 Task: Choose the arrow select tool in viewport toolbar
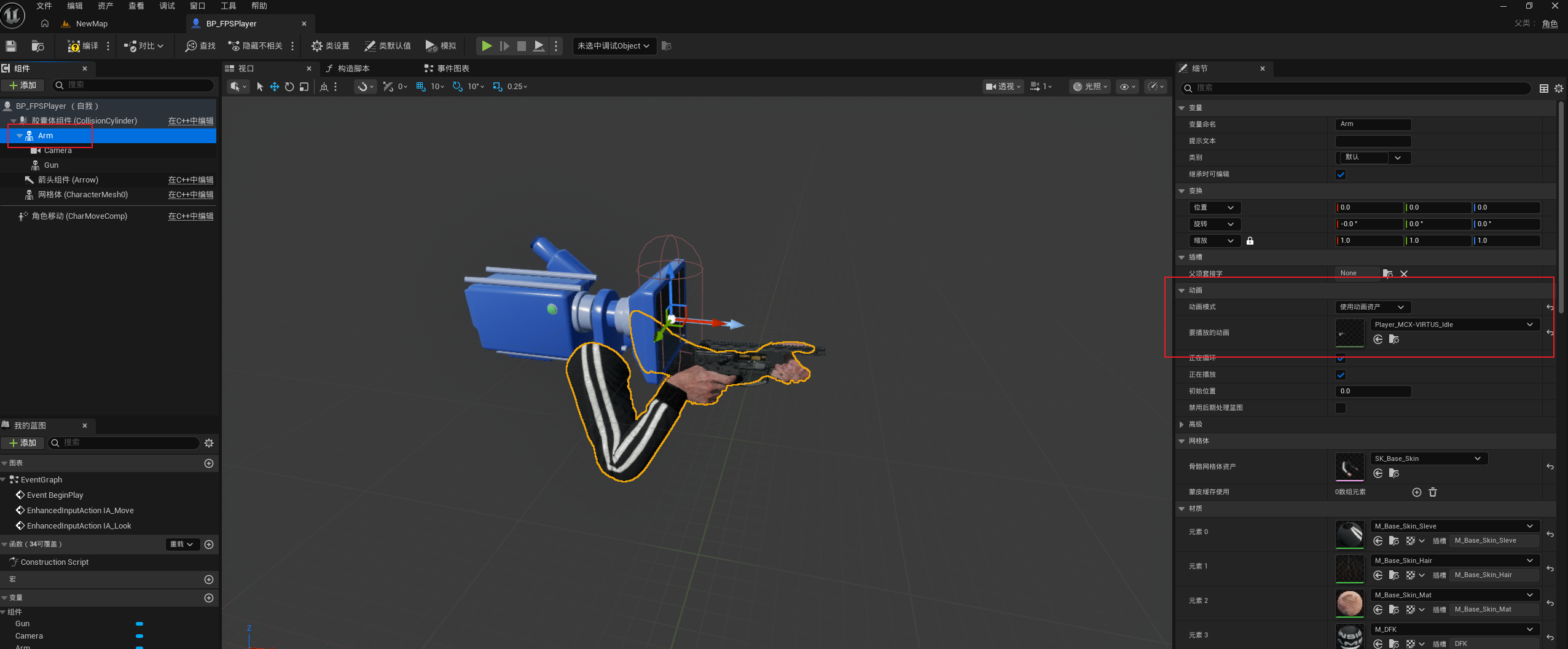click(x=259, y=87)
